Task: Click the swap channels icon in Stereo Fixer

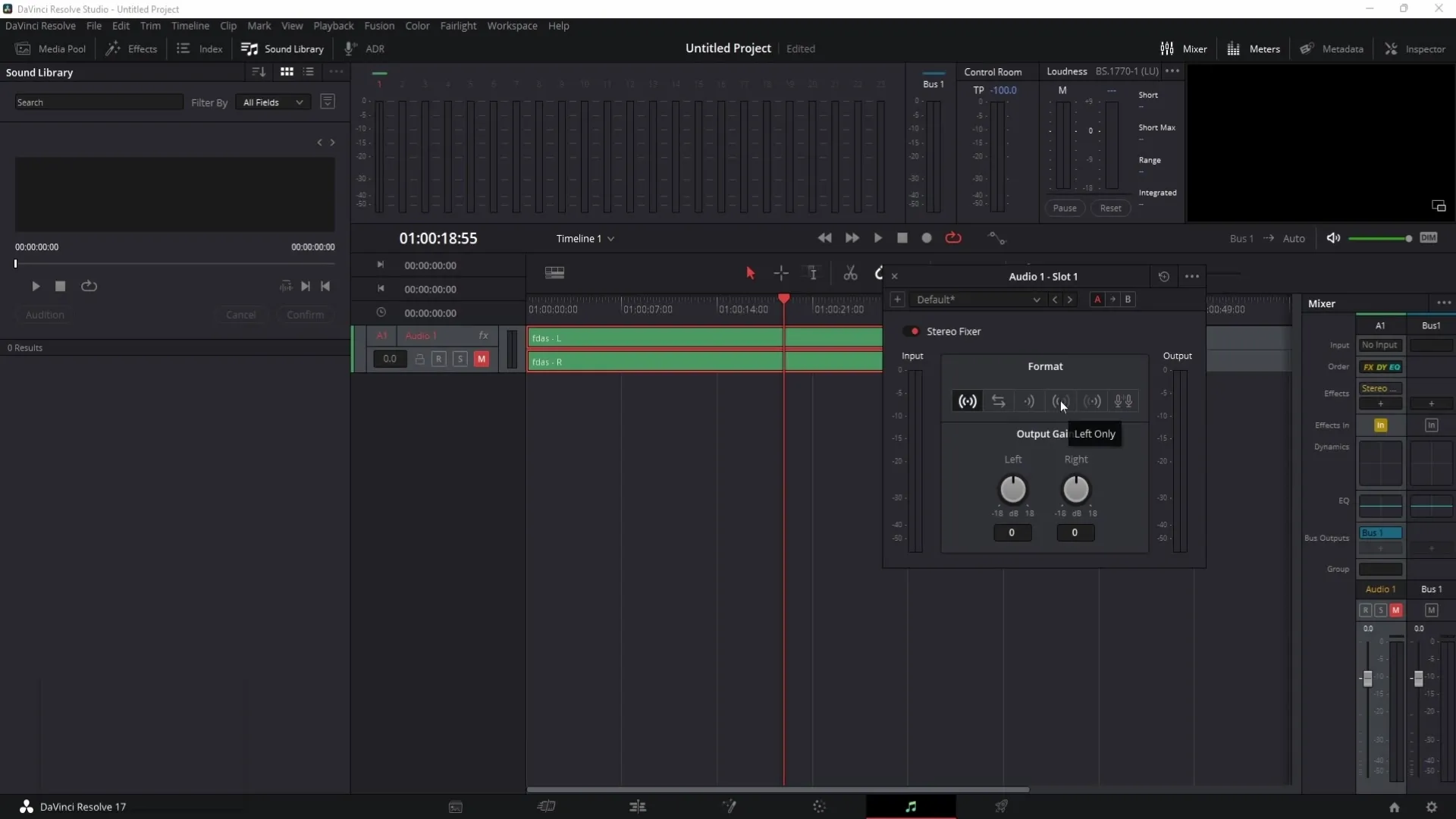Action: (x=998, y=401)
